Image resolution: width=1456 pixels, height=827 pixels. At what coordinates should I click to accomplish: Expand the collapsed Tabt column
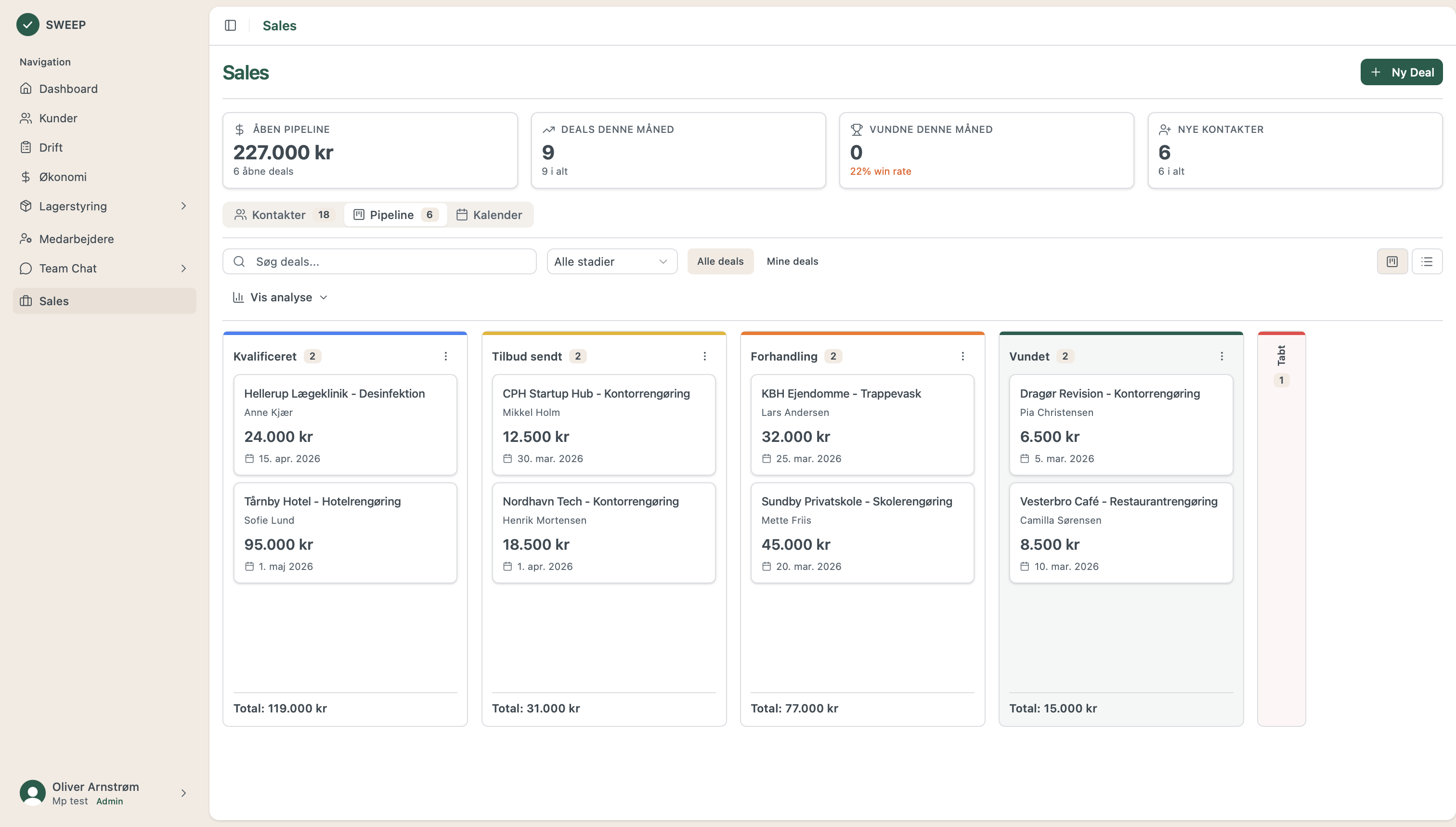point(1281,363)
